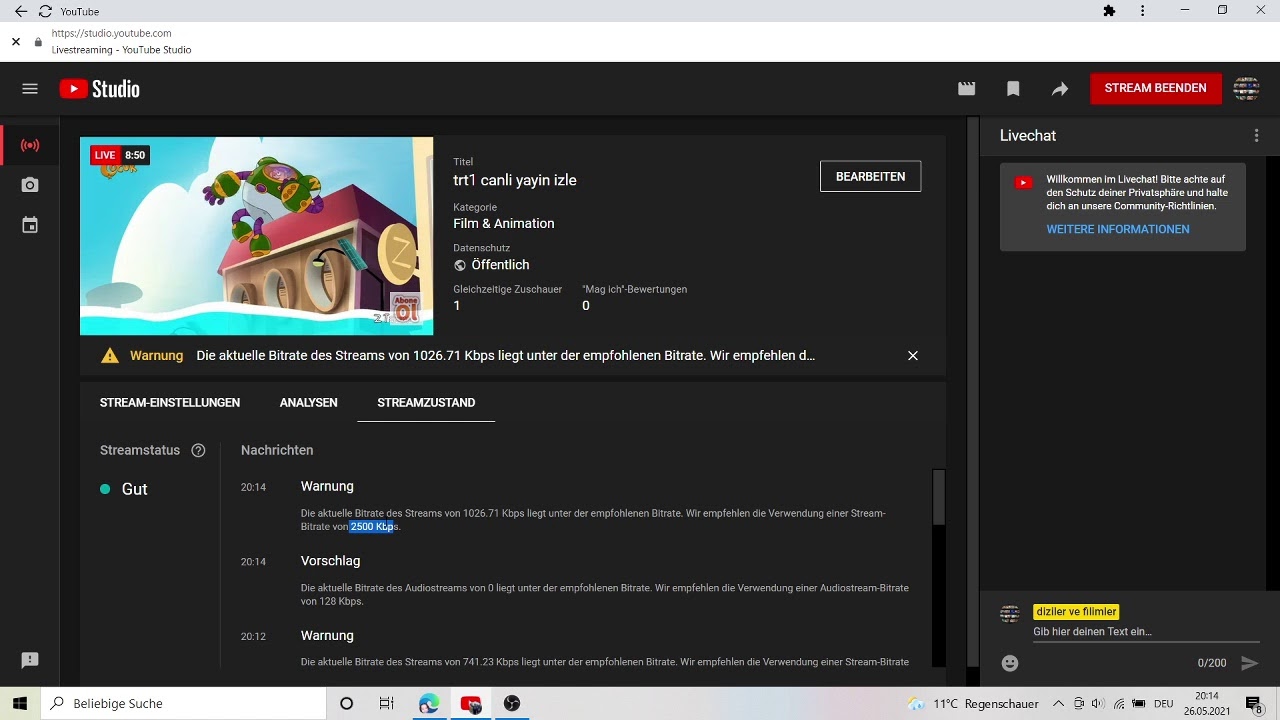Open the notification center icon
The width and height of the screenshot is (1280, 720).
pos(1254,703)
